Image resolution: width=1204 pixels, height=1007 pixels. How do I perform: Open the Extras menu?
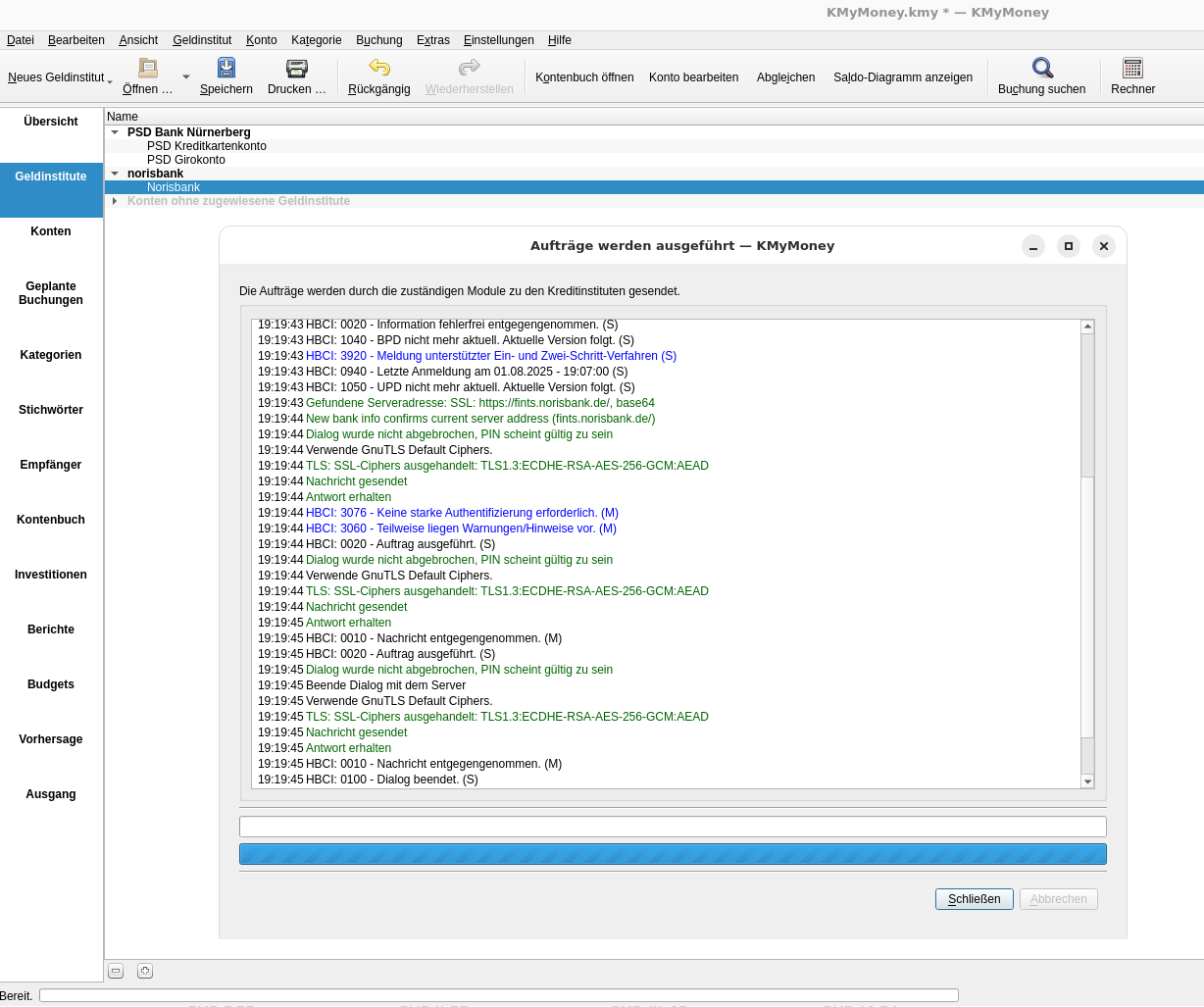433,40
